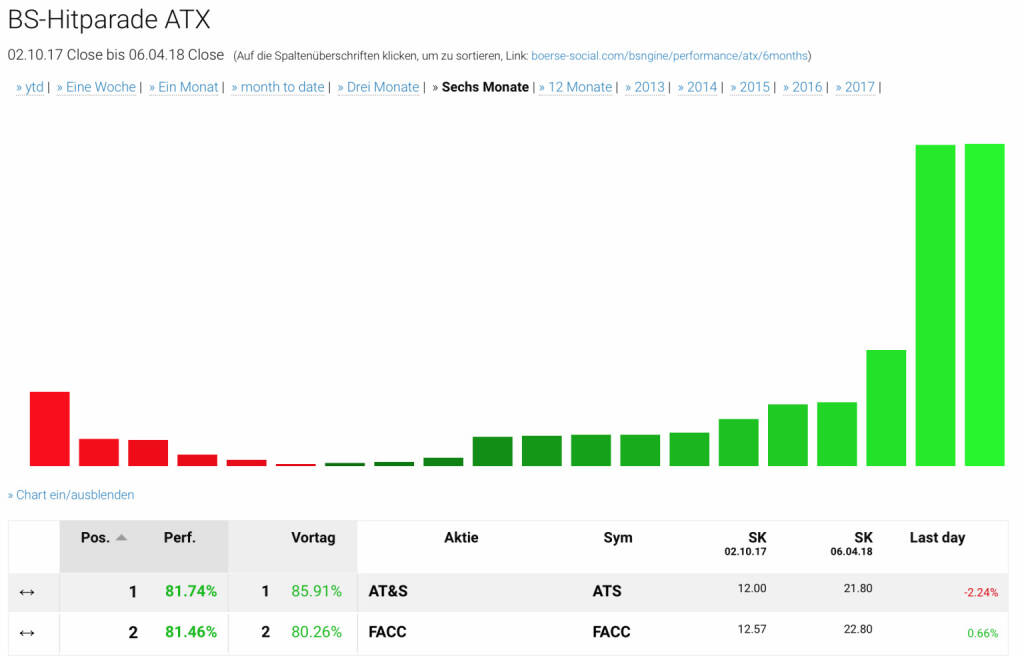The height and width of the screenshot is (656, 1024).
Task: Open the 2017 yearly ranking
Action: tap(855, 87)
